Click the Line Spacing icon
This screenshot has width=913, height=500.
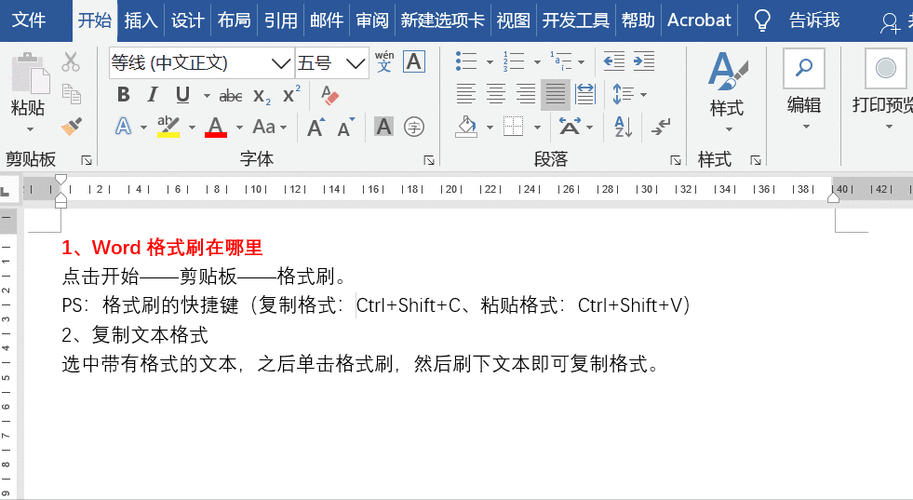[623, 94]
